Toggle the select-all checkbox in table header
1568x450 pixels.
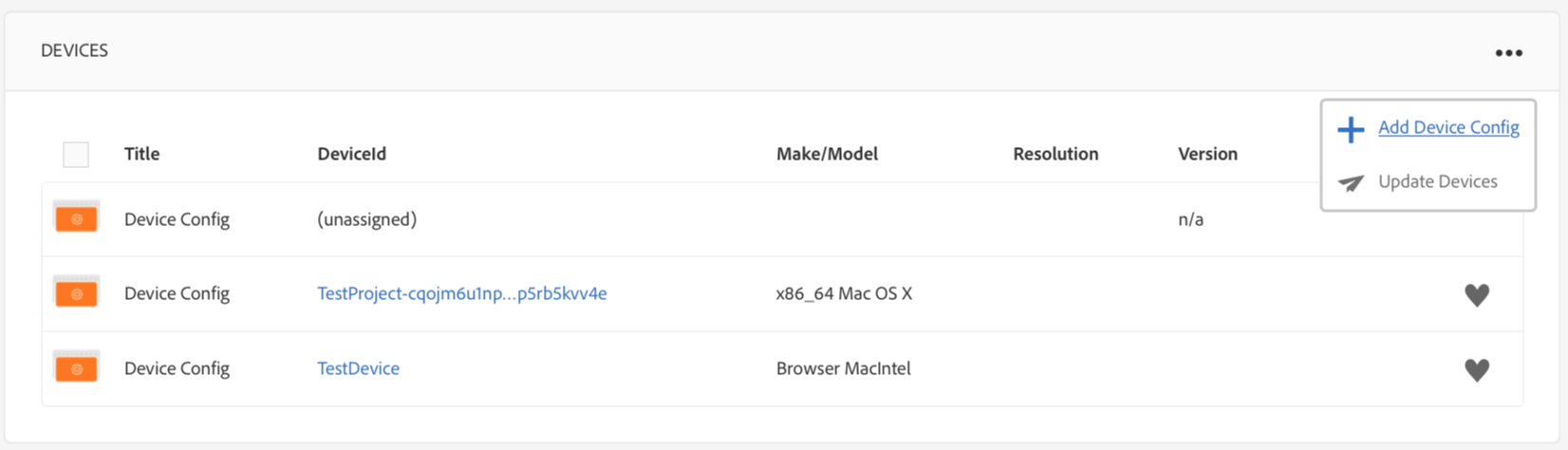[76, 155]
